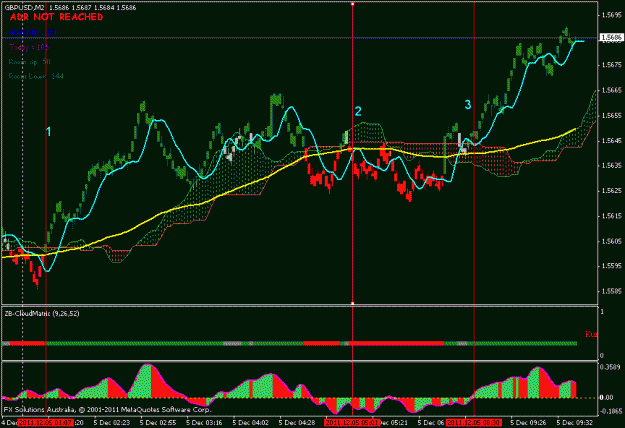Click the 5 Dec 09:26 time label
The width and height of the screenshot is (625, 428).
(x=529, y=422)
